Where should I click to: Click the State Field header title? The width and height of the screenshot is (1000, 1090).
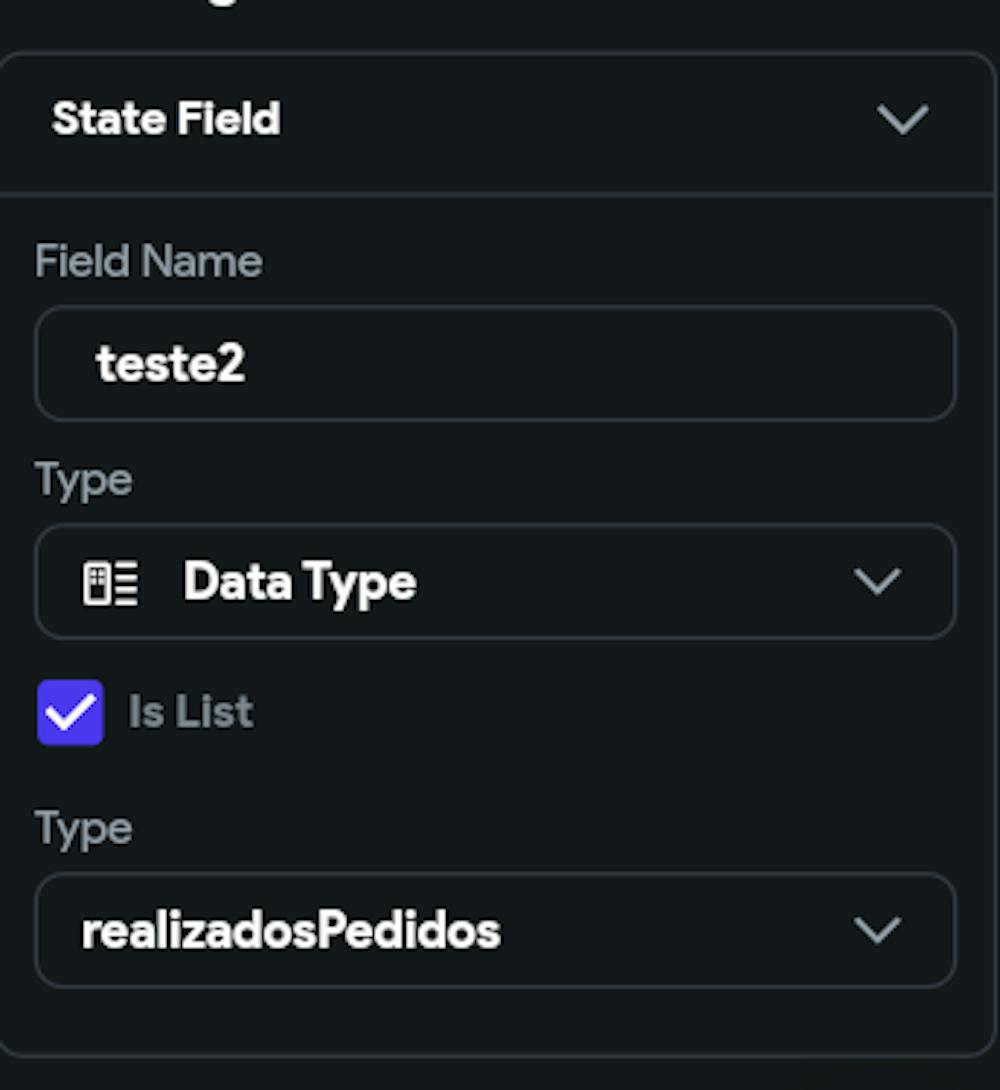(x=166, y=119)
